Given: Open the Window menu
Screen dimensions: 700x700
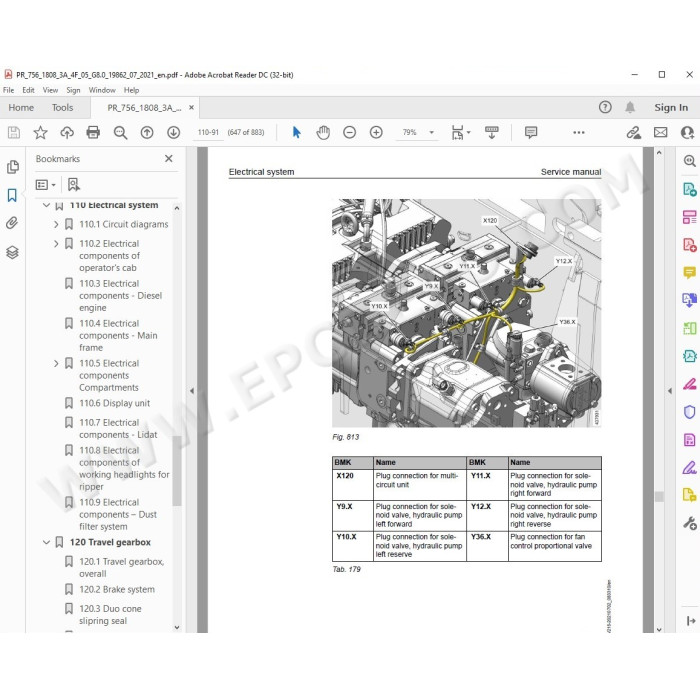Looking at the screenshot, I should click(x=102, y=90).
